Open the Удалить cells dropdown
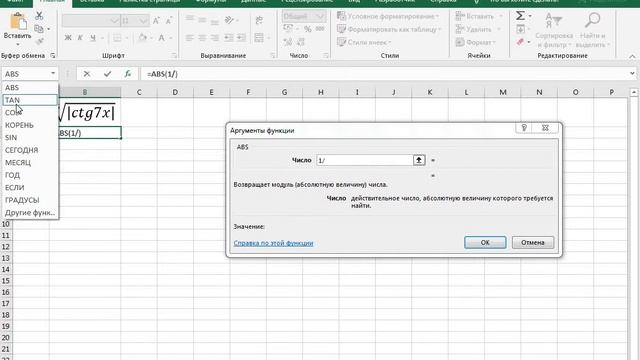Image resolution: width=640 pixels, height=360 pixels. pyautogui.click(x=478, y=29)
